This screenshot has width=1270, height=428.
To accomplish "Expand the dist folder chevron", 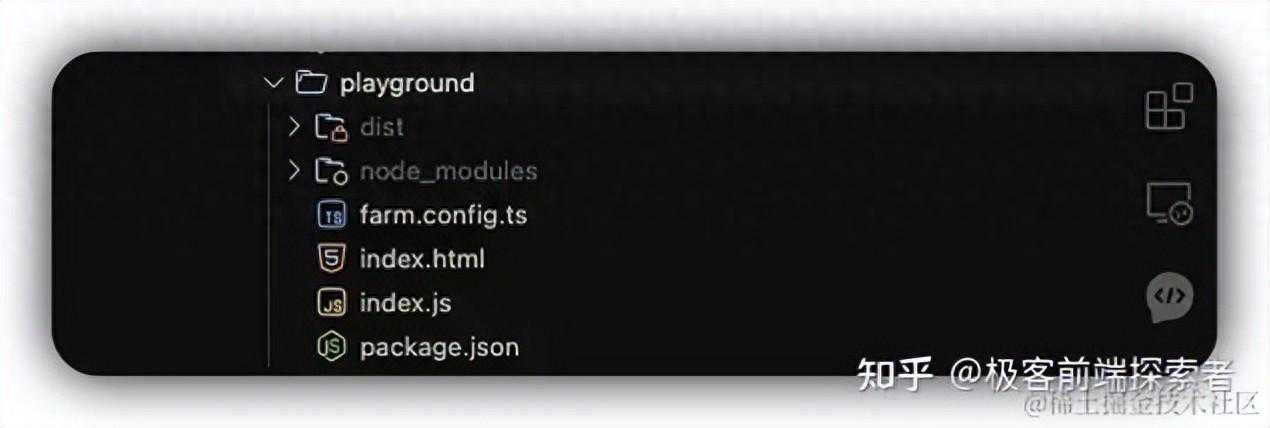I will (x=294, y=127).
